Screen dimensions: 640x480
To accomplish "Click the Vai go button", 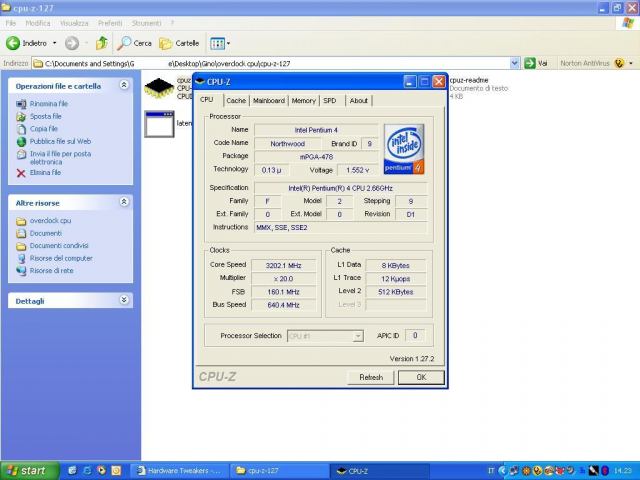I will 536,63.
